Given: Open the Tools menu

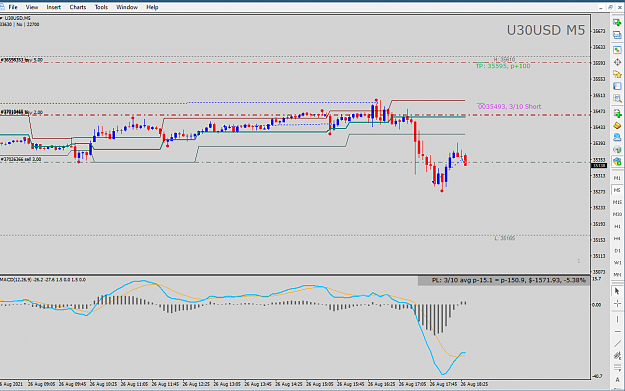Looking at the screenshot, I should coord(101,7).
